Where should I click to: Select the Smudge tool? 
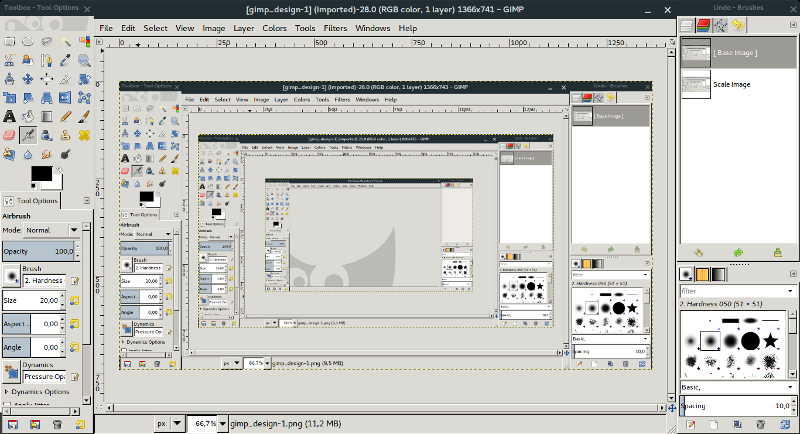point(46,154)
